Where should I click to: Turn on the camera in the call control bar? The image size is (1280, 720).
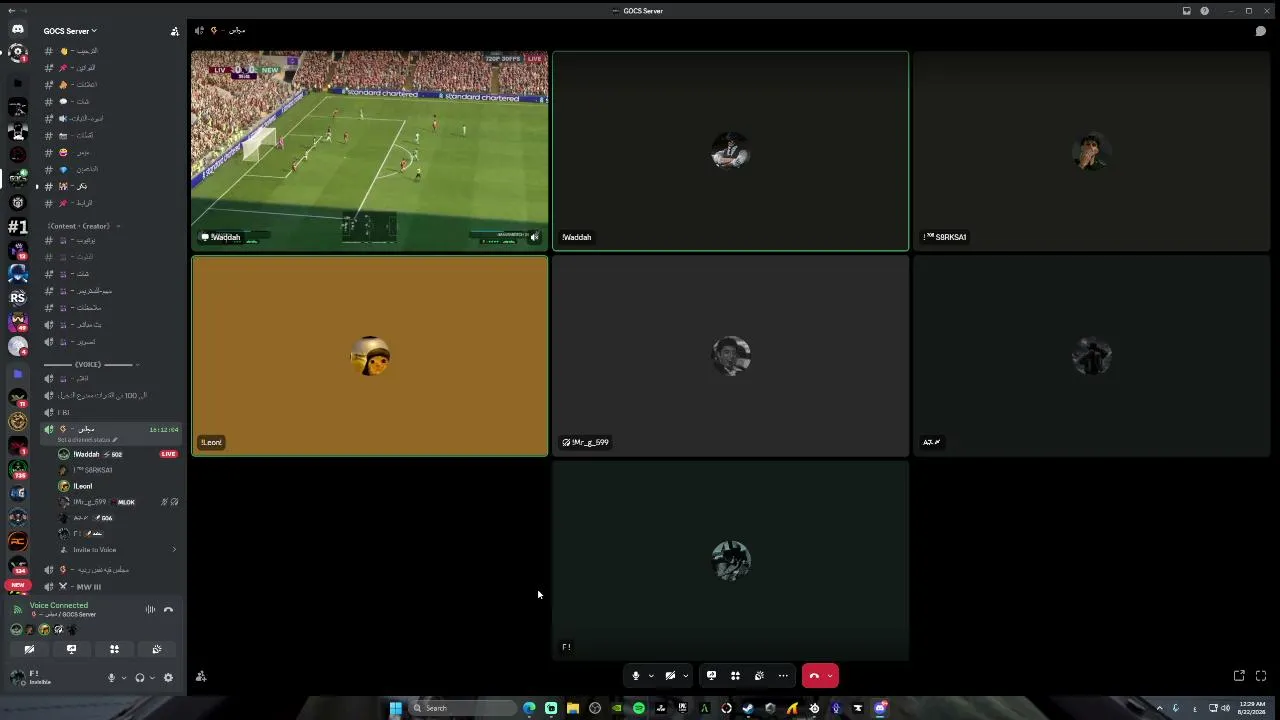(670, 676)
